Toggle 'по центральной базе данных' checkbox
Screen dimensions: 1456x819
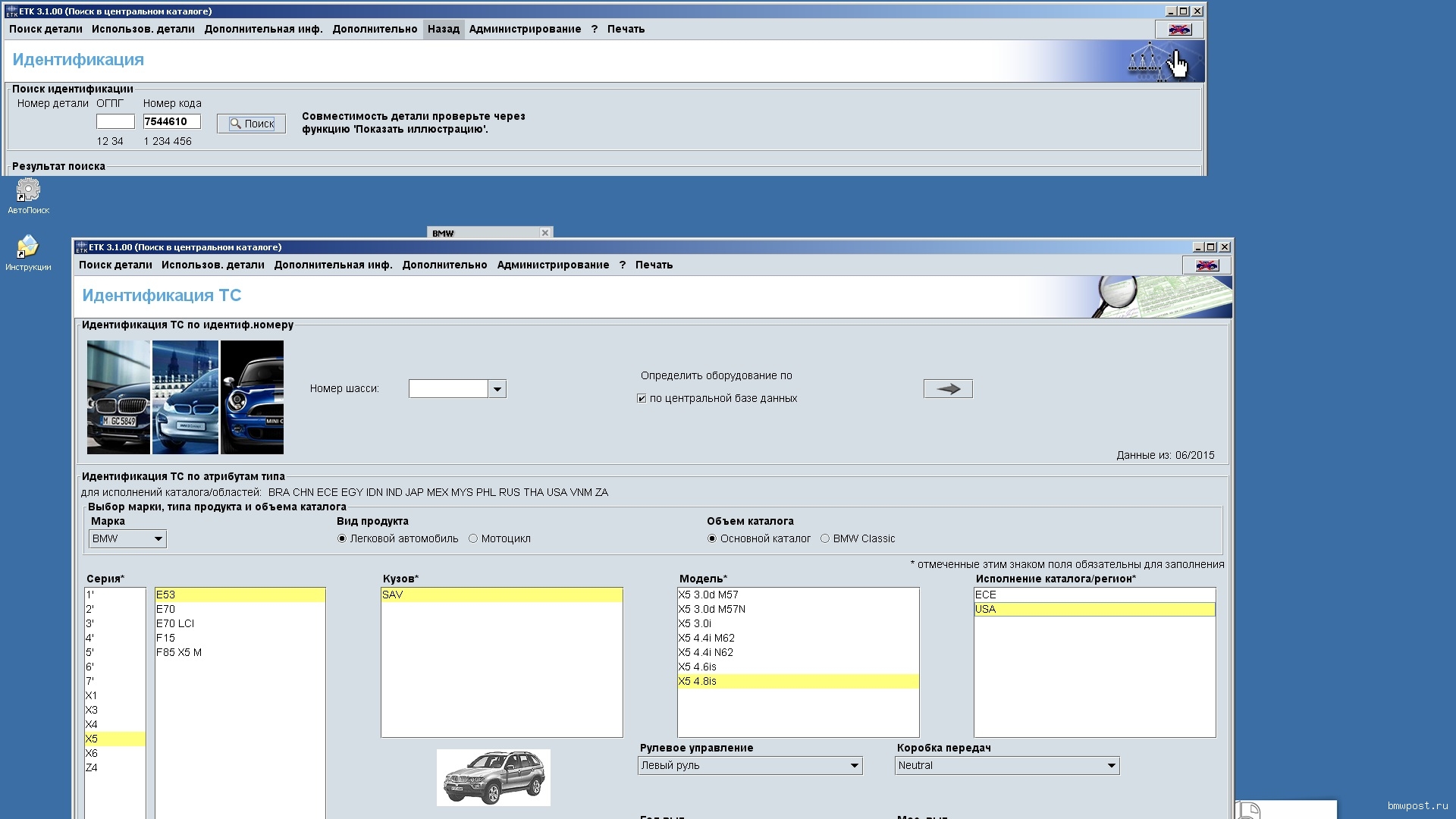tap(642, 399)
